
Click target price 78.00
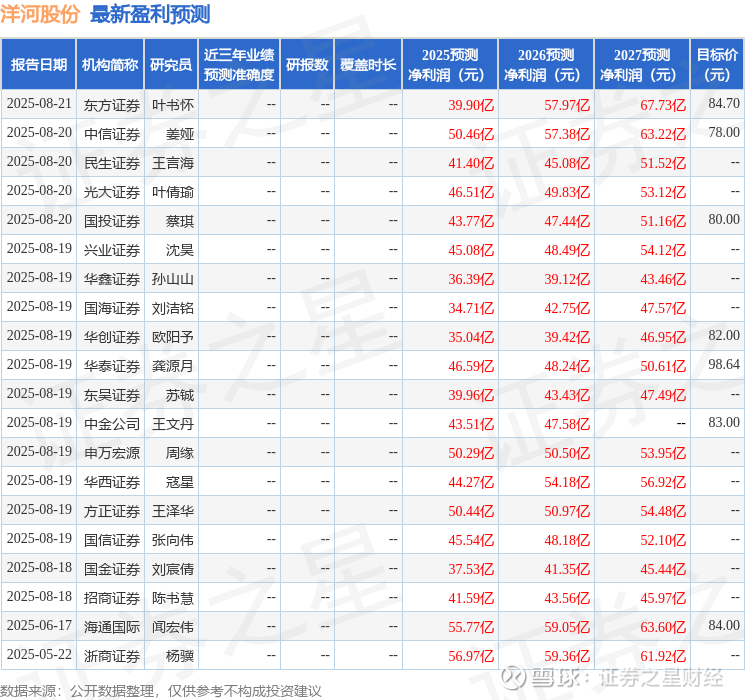point(724,132)
